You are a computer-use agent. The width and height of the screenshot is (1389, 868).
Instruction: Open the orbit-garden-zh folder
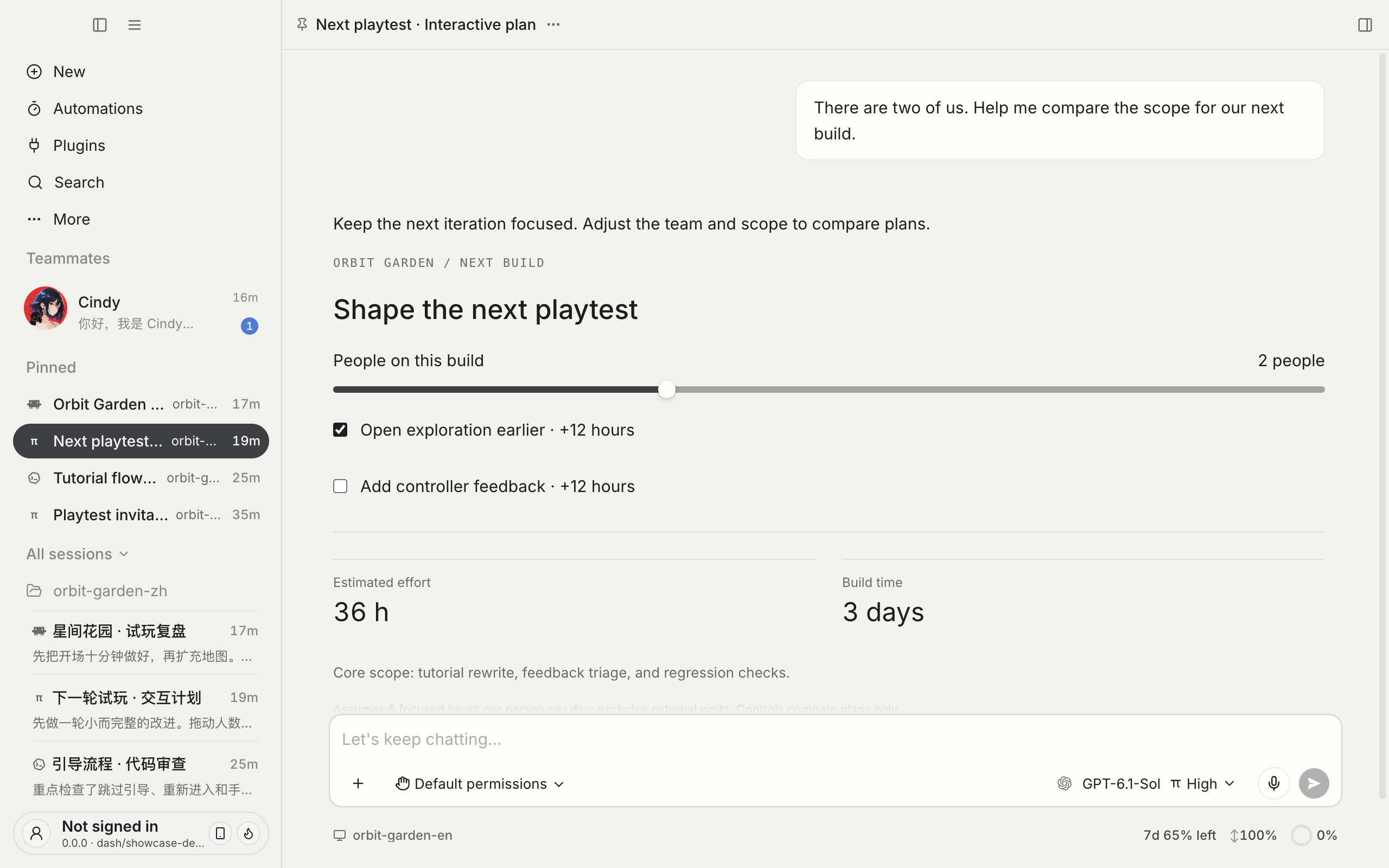(141, 591)
